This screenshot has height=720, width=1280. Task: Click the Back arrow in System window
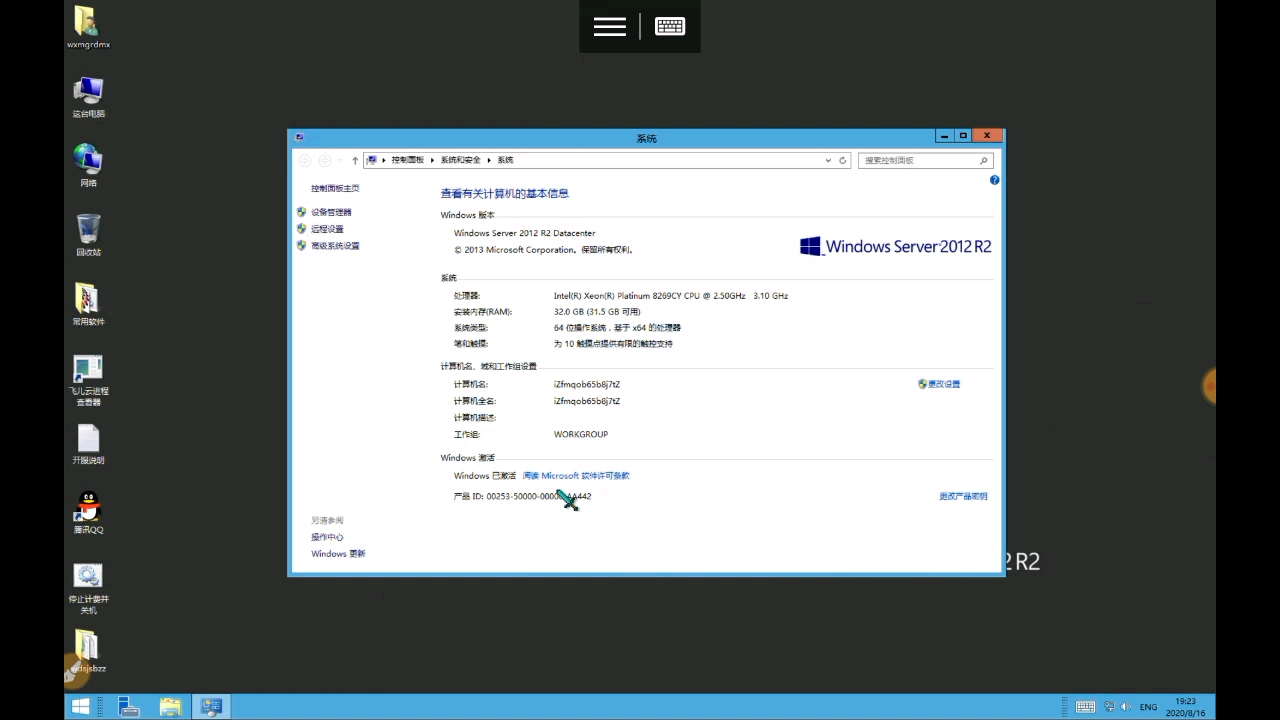tap(305, 160)
